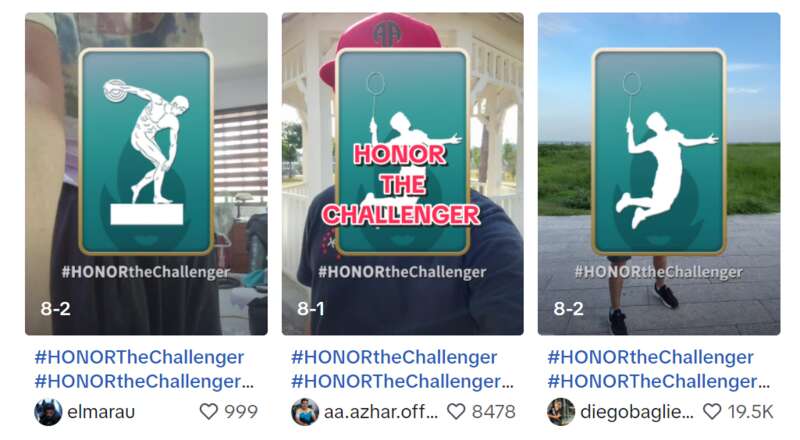Tap the heart icon beside 8478 likes
Viewport: 800px width, 440px height.
[x=456, y=411]
